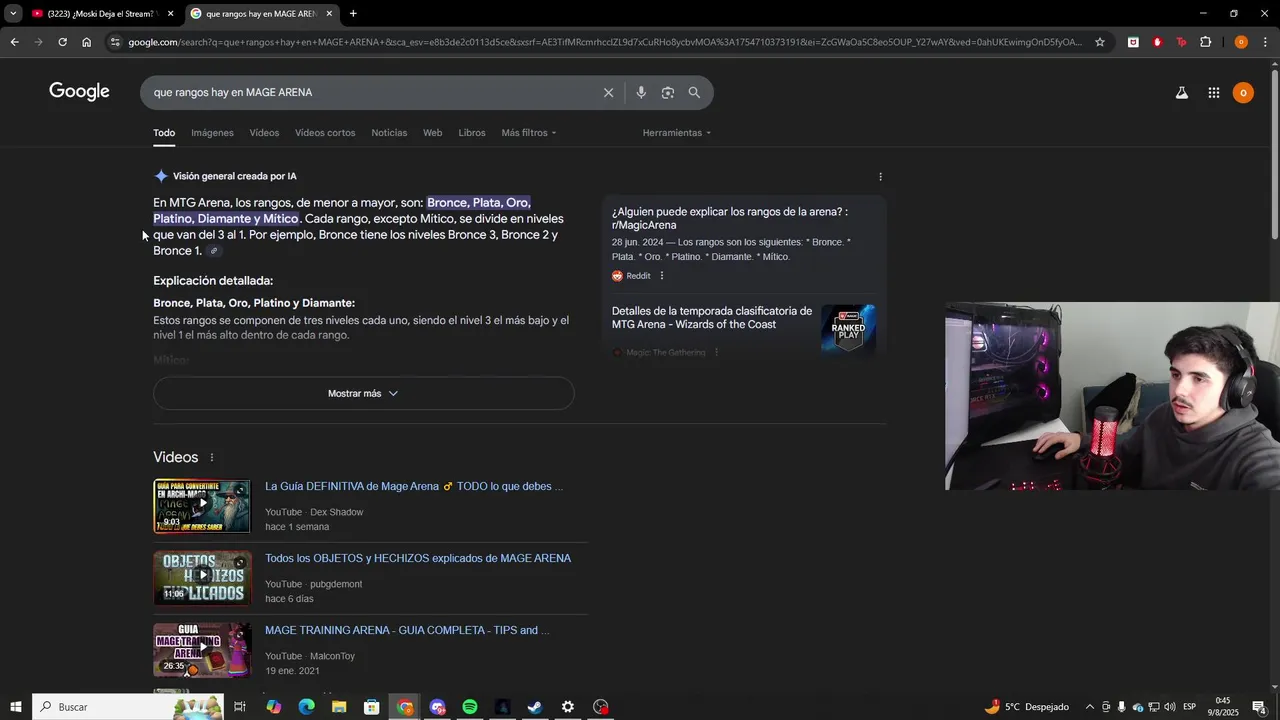
Task: Close the Mage Arena search tab
Action: point(329,14)
